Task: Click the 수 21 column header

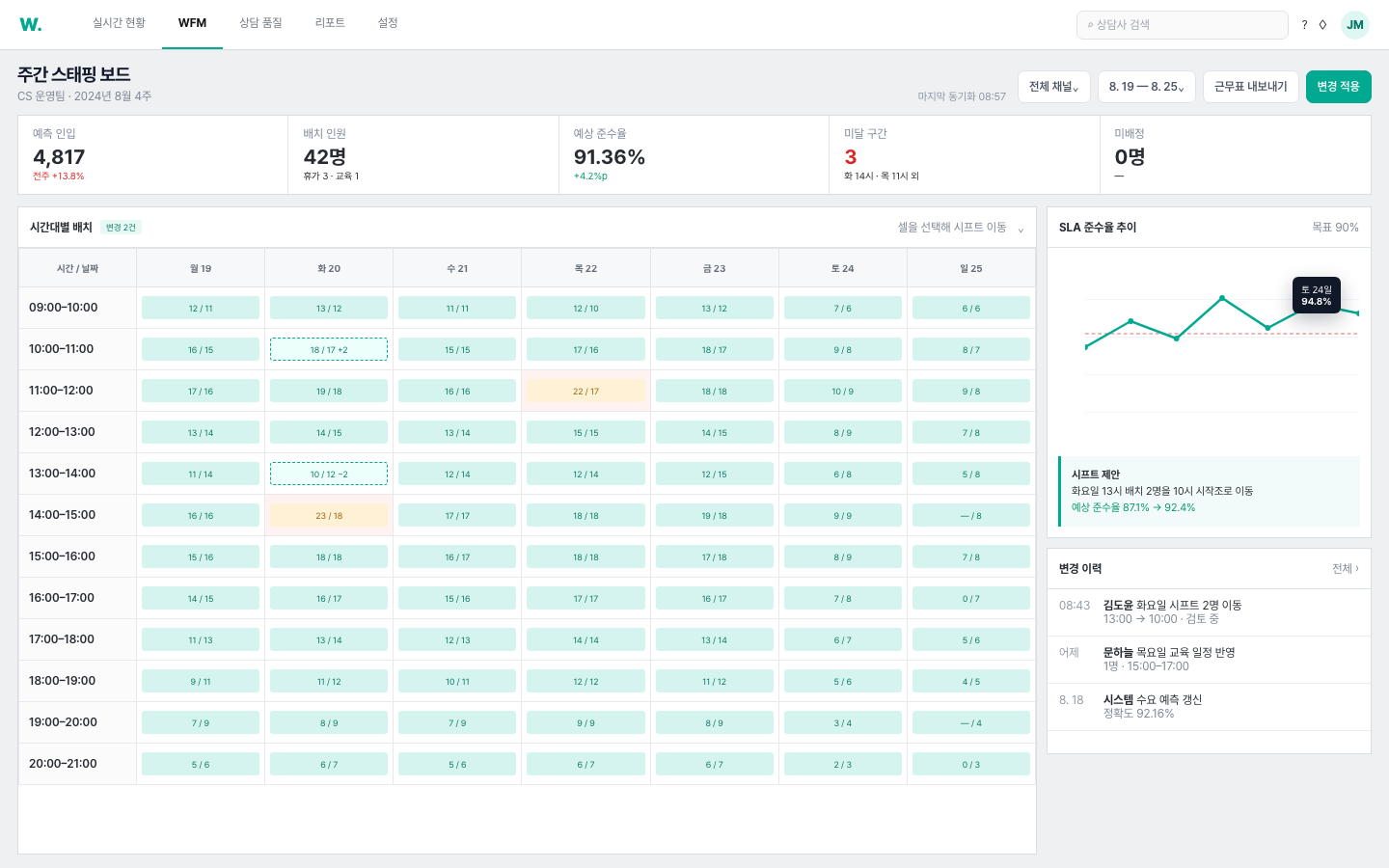Action: click(457, 268)
